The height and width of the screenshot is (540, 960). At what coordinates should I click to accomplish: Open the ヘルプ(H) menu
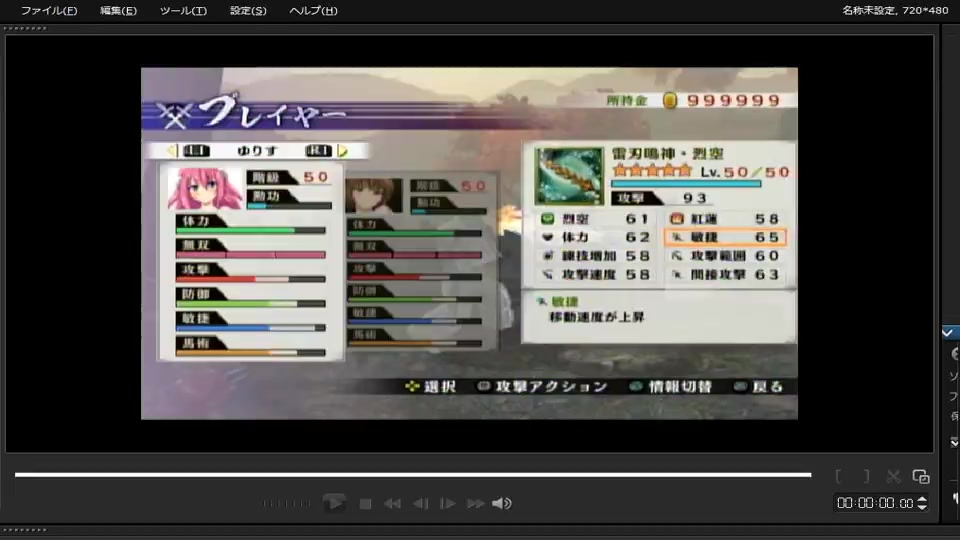click(x=313, y=10)
